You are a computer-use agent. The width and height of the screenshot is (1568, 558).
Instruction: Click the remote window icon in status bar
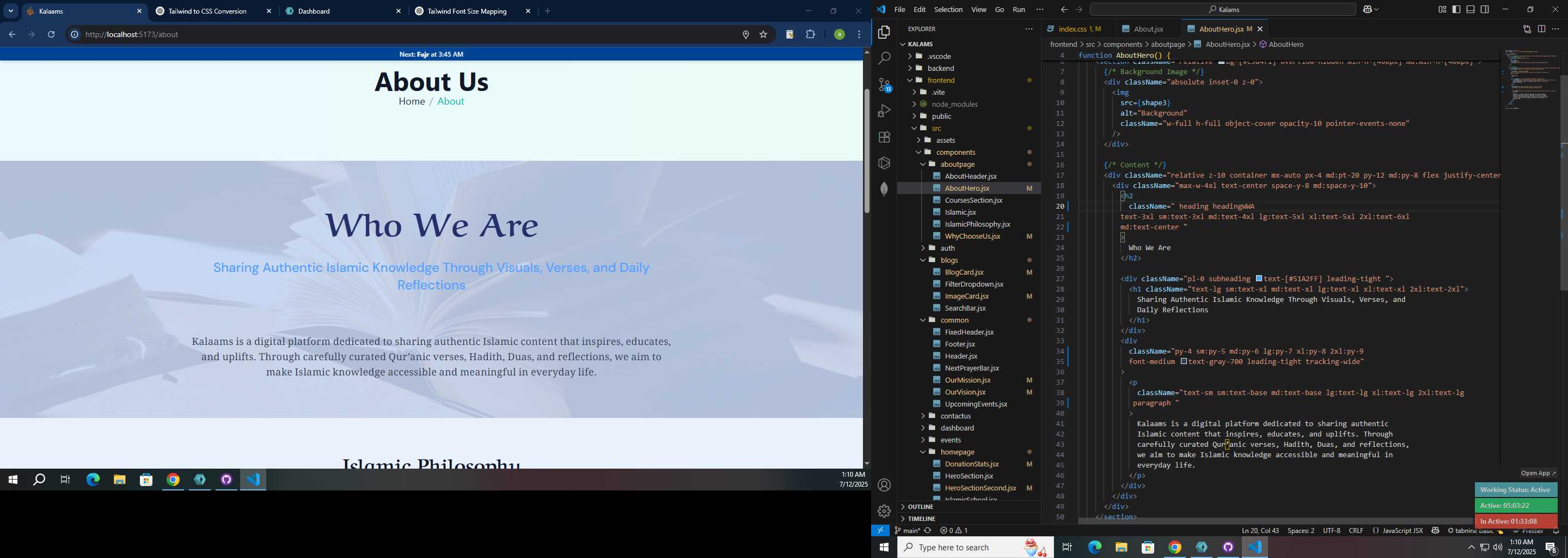(x=880, y=531)
